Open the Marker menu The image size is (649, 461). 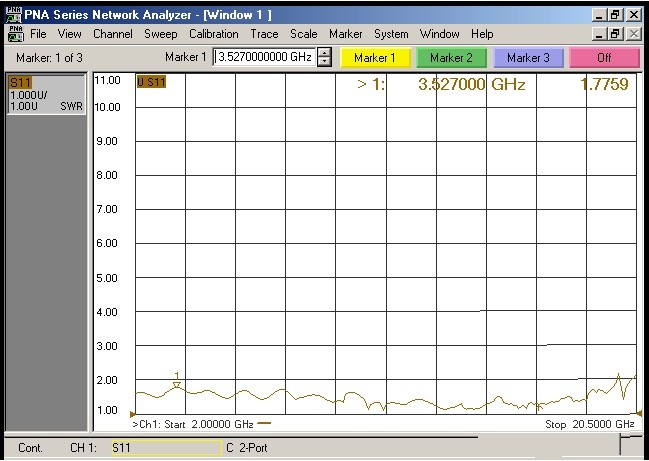(346, 34)
